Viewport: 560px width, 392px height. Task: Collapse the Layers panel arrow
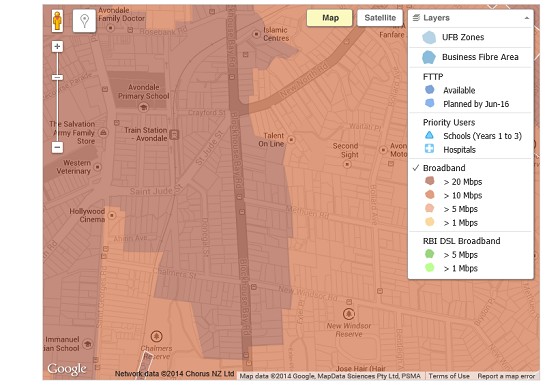click(x=526, y=18)
